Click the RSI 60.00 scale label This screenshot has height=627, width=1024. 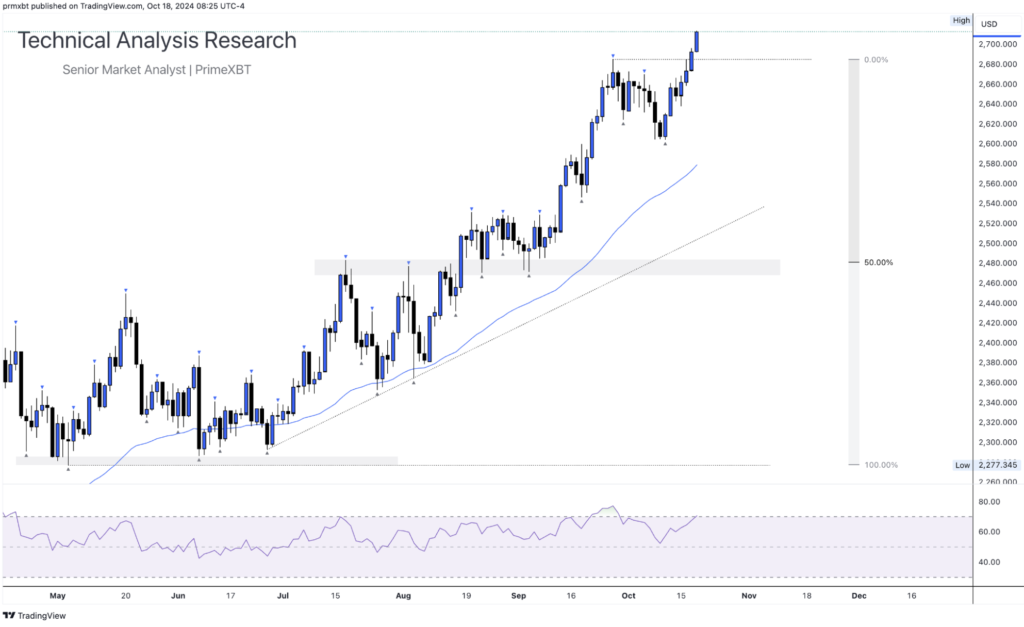click(989, 532)
